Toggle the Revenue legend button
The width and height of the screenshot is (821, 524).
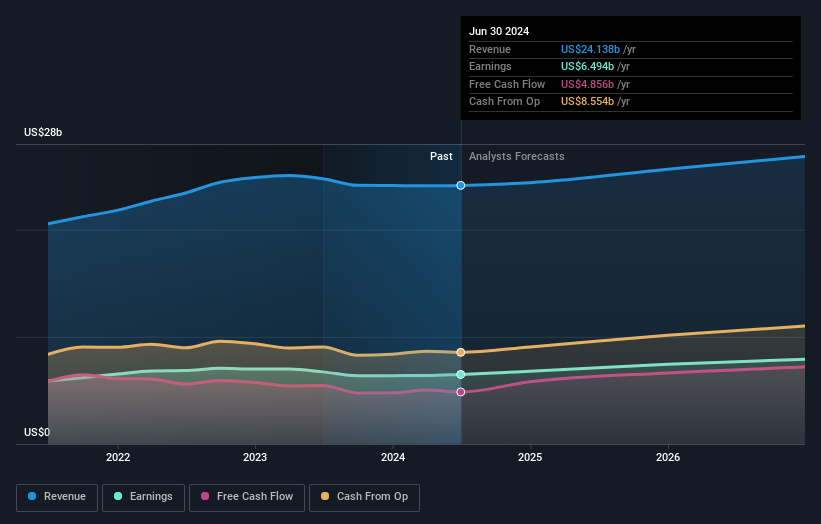click(57, 497)
